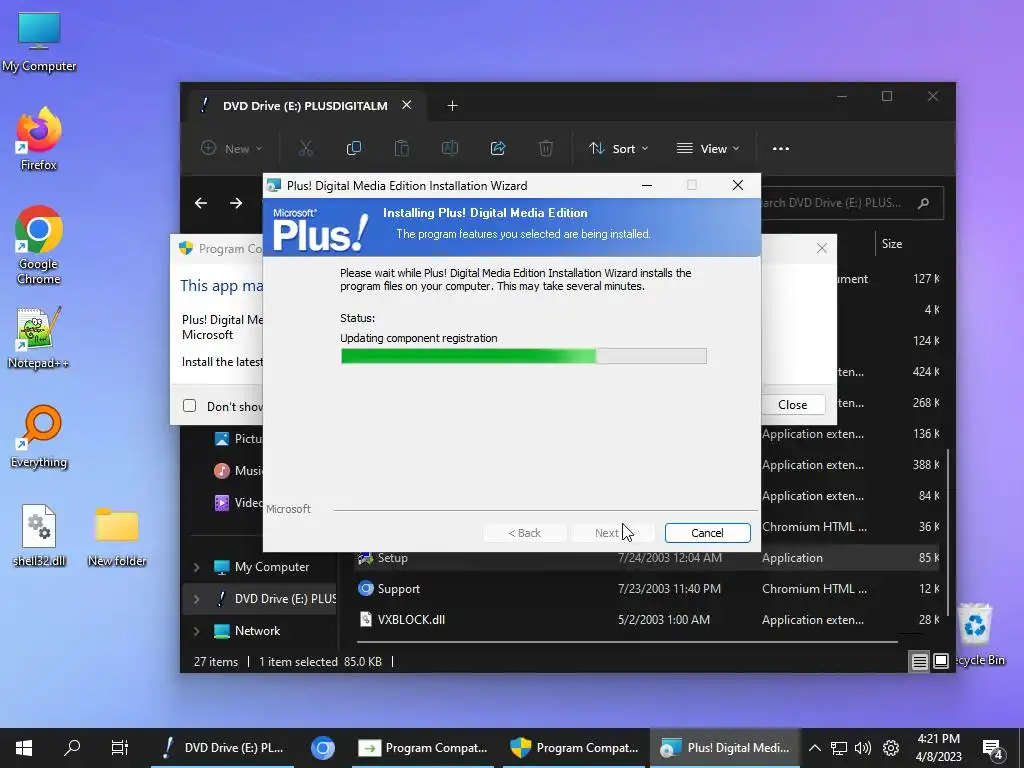The height and width of the screenshot is (768, 1024).
Task: Switch to details view icon in status bar
Action: coord(920,662)
